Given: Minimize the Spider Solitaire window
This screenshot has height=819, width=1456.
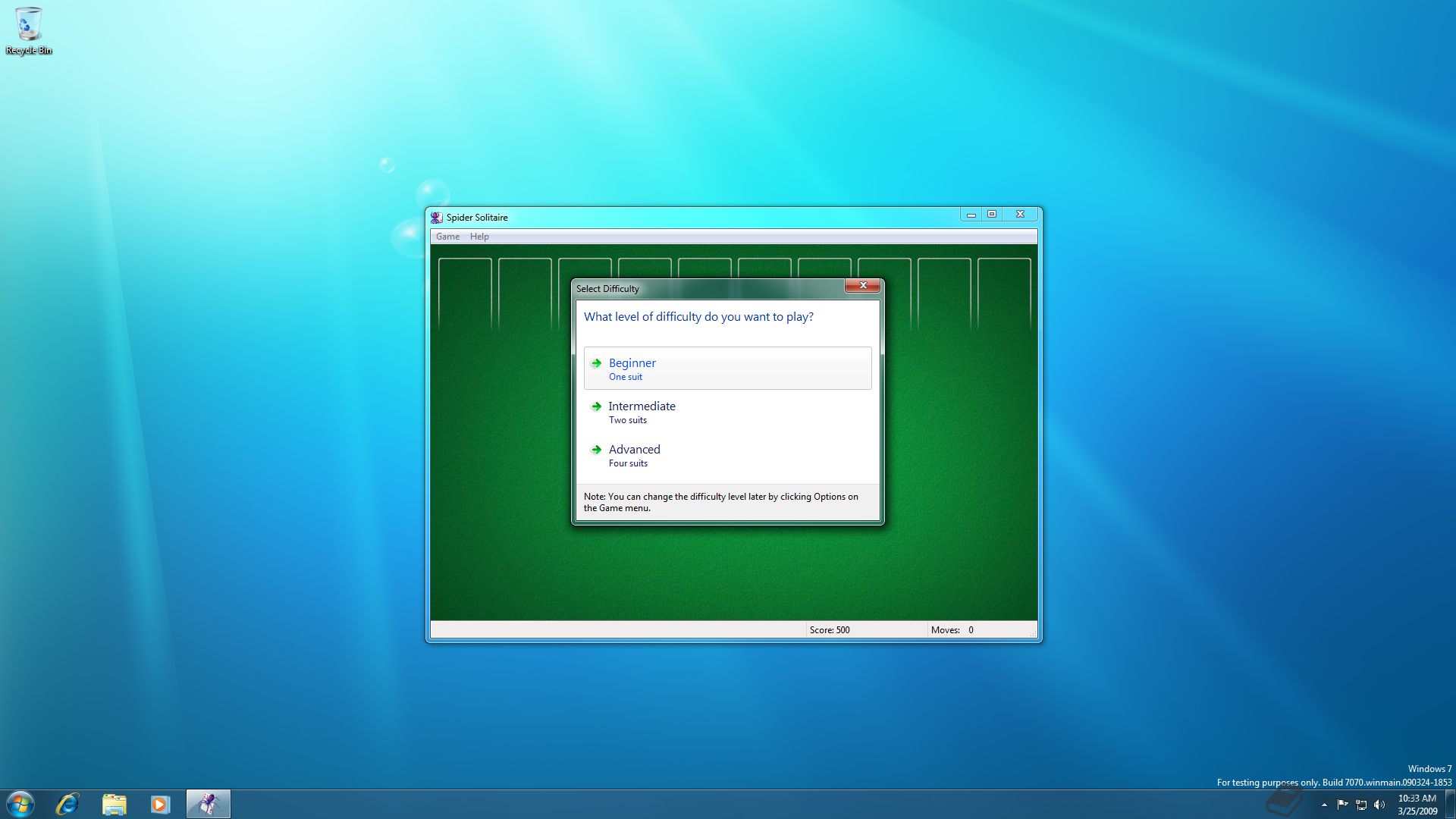Looking at the screenshot, I should pyautogui.click(x=971, y=215).
